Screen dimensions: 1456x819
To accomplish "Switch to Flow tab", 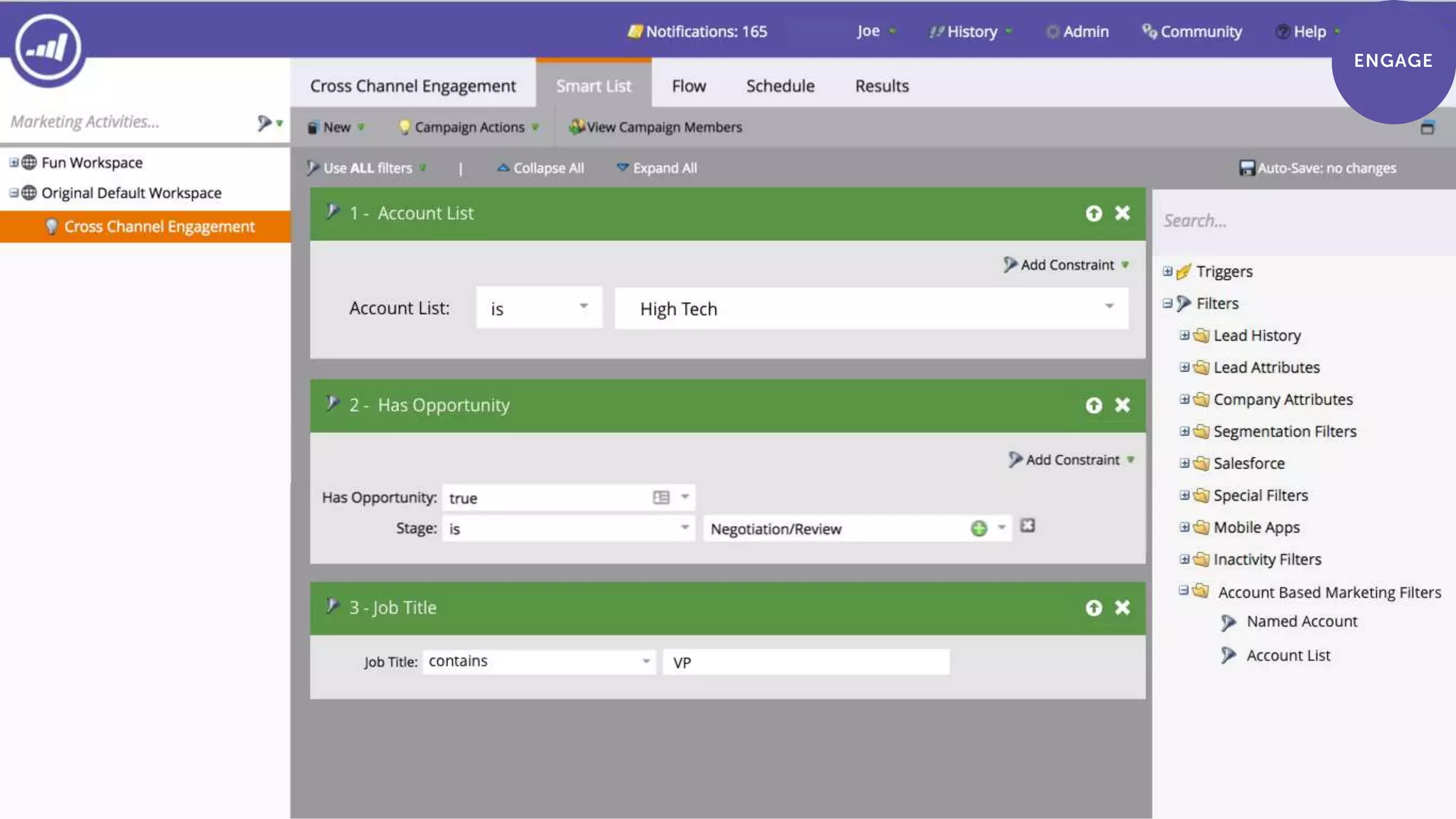I will [689, 86].
